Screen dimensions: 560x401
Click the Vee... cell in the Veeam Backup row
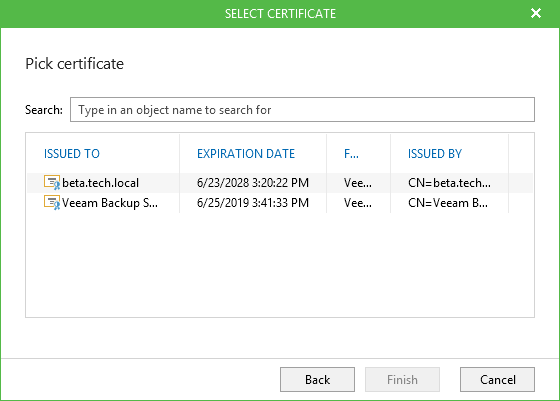[x=358, y=203]
